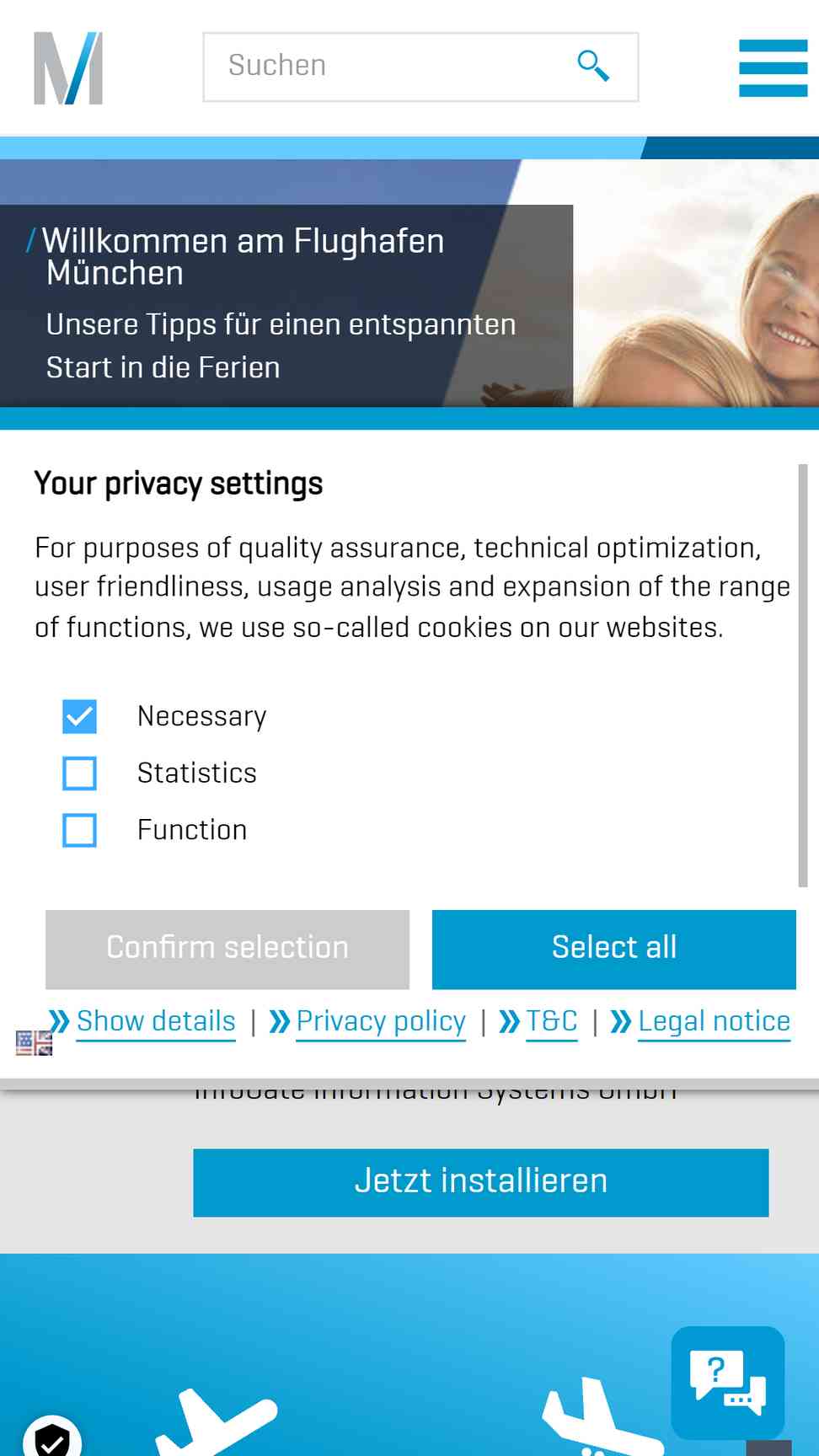
Task: Open the hamburger menu
Action: pos(773,68)
